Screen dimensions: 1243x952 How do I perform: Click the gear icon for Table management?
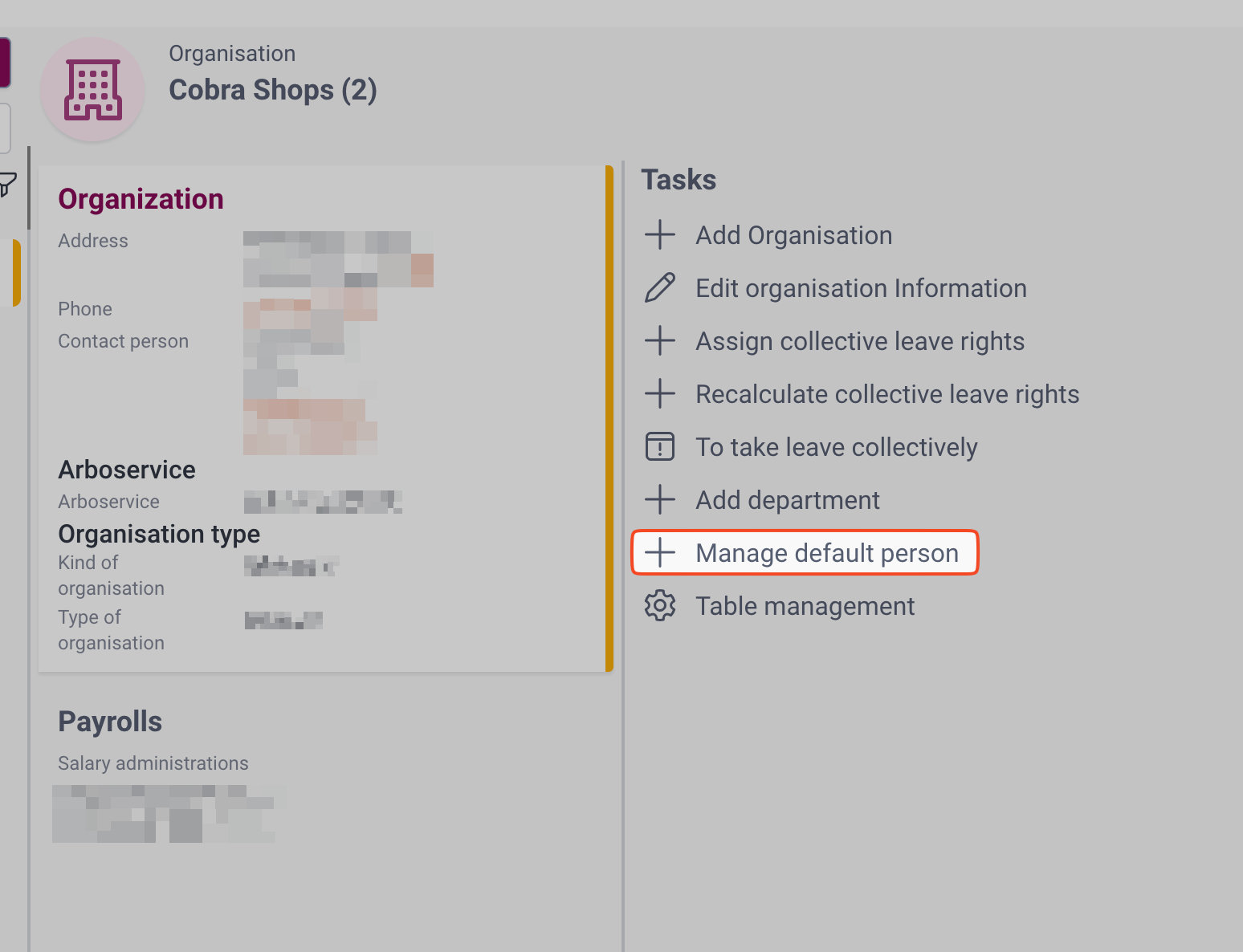pyautogui.click(x=660, y=606)
